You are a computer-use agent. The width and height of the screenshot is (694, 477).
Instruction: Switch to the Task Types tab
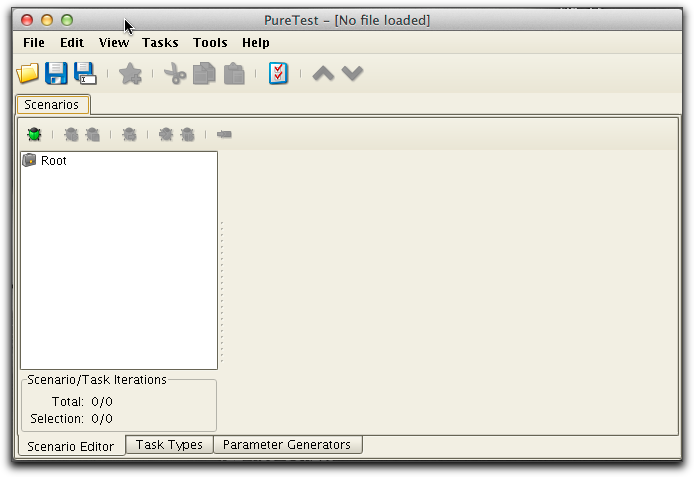[x=169, y=444]
